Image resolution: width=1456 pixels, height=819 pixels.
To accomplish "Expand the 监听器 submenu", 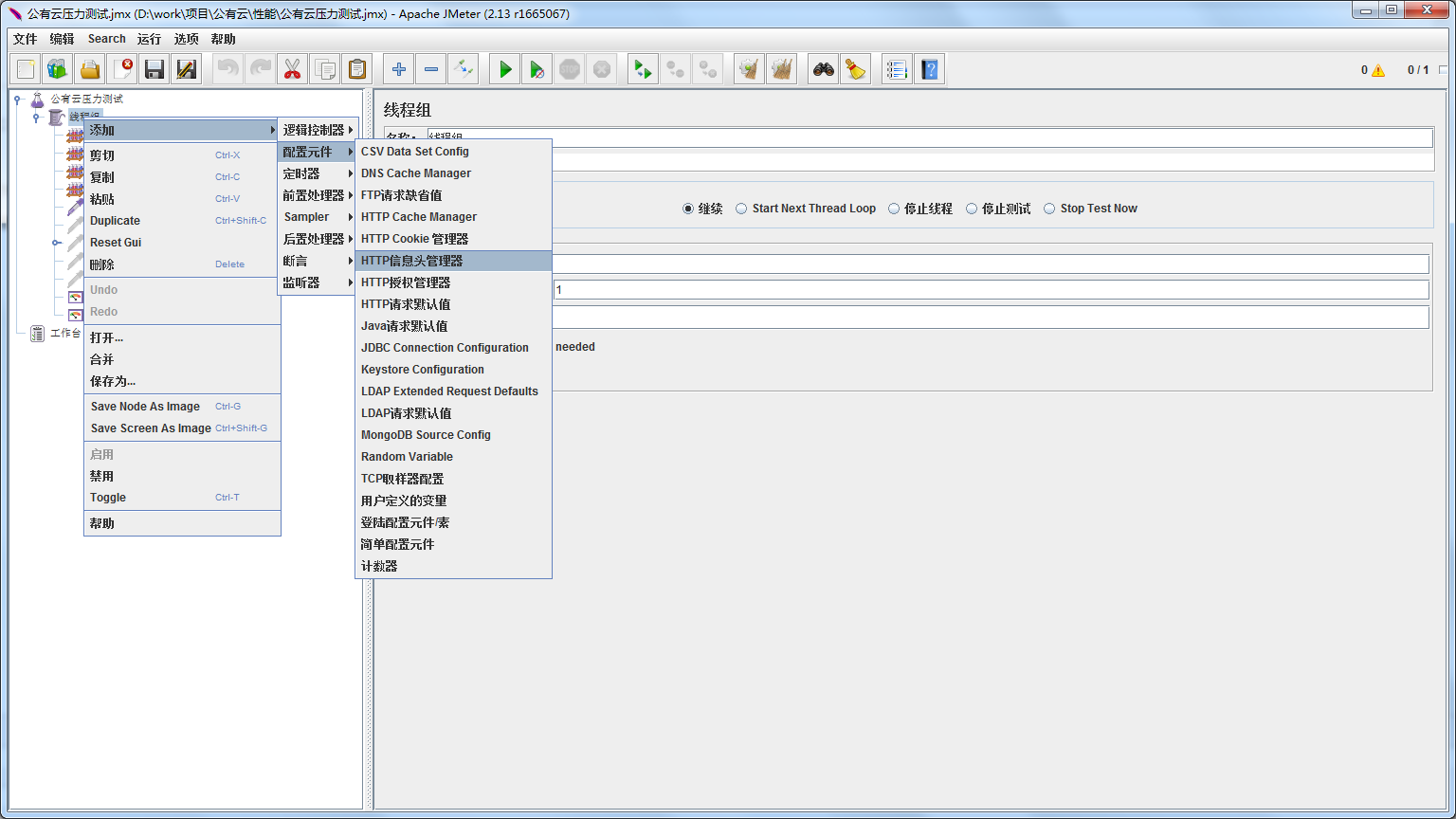I will (x=318, y=282).
